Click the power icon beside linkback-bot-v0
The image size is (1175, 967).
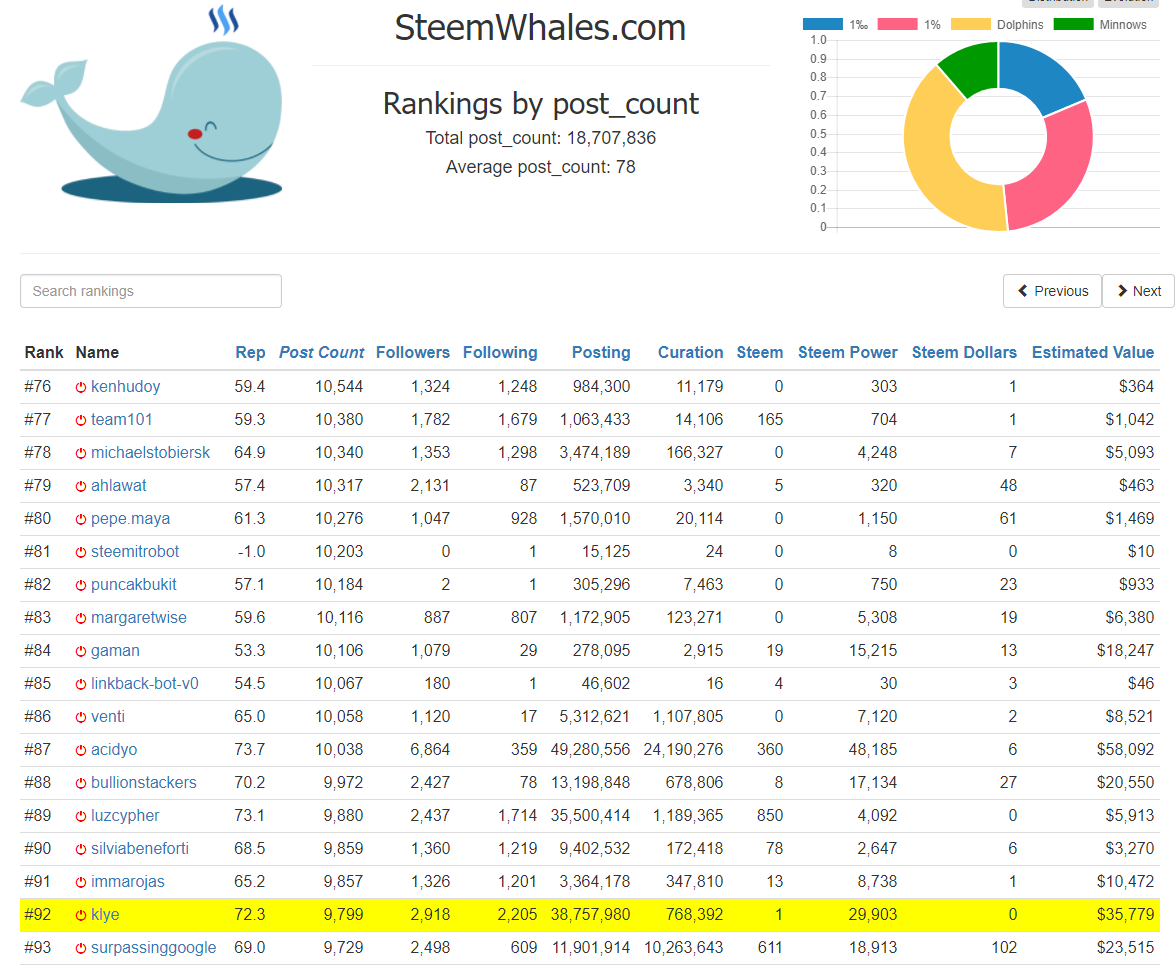coord(81,684)
